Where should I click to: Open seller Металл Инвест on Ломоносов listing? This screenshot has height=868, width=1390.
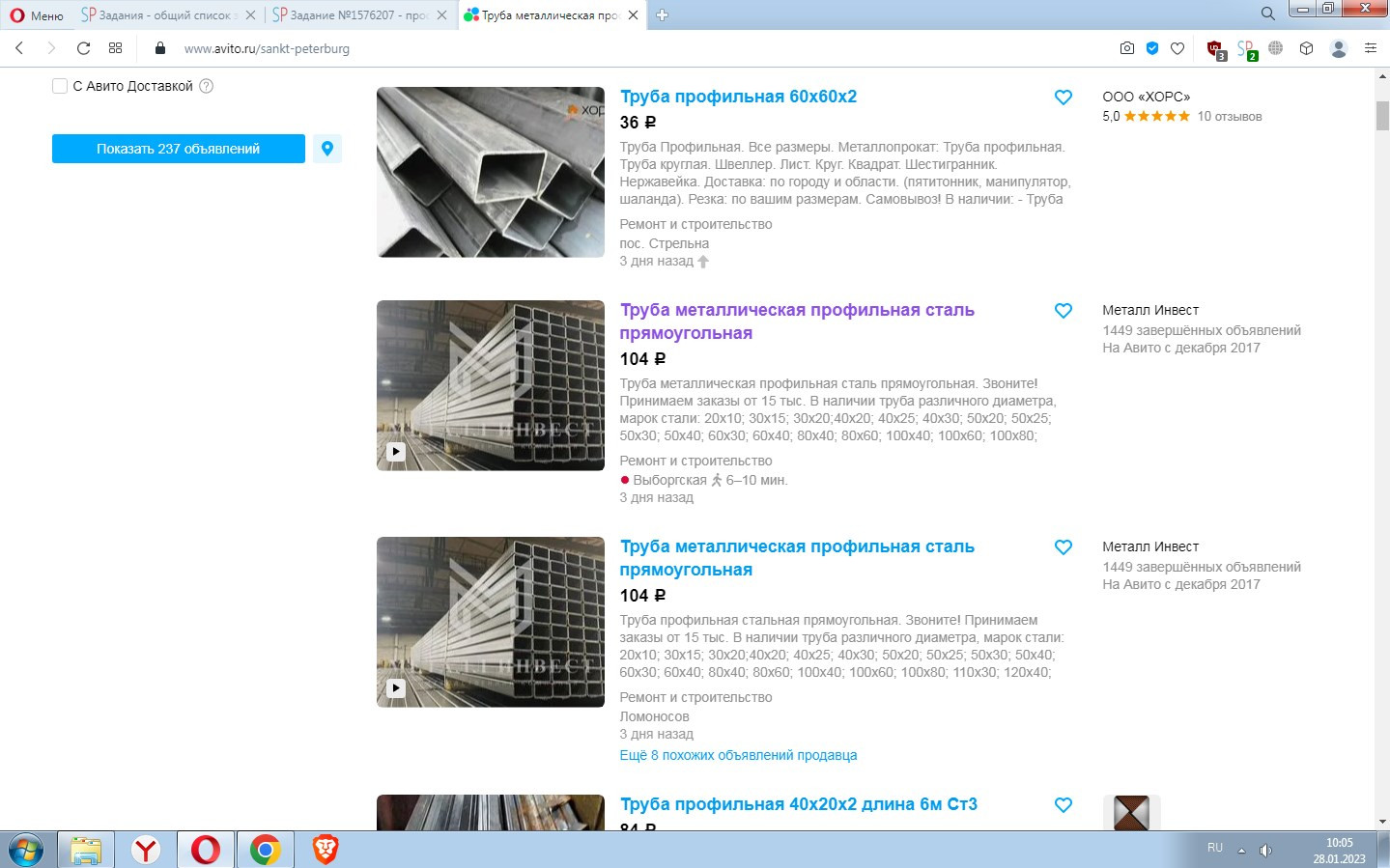coord(1150,546)
